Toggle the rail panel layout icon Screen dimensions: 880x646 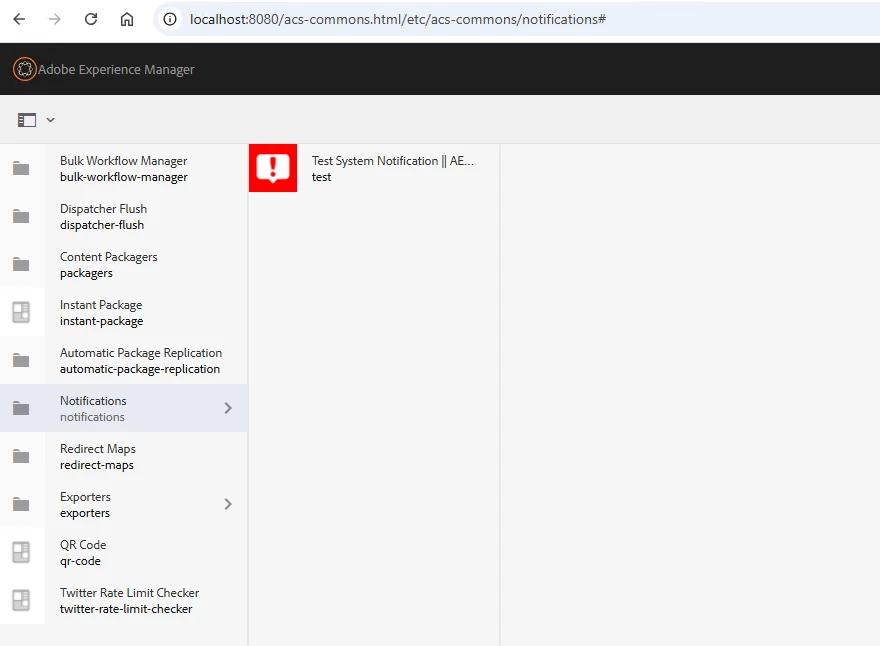click(27, 120)
